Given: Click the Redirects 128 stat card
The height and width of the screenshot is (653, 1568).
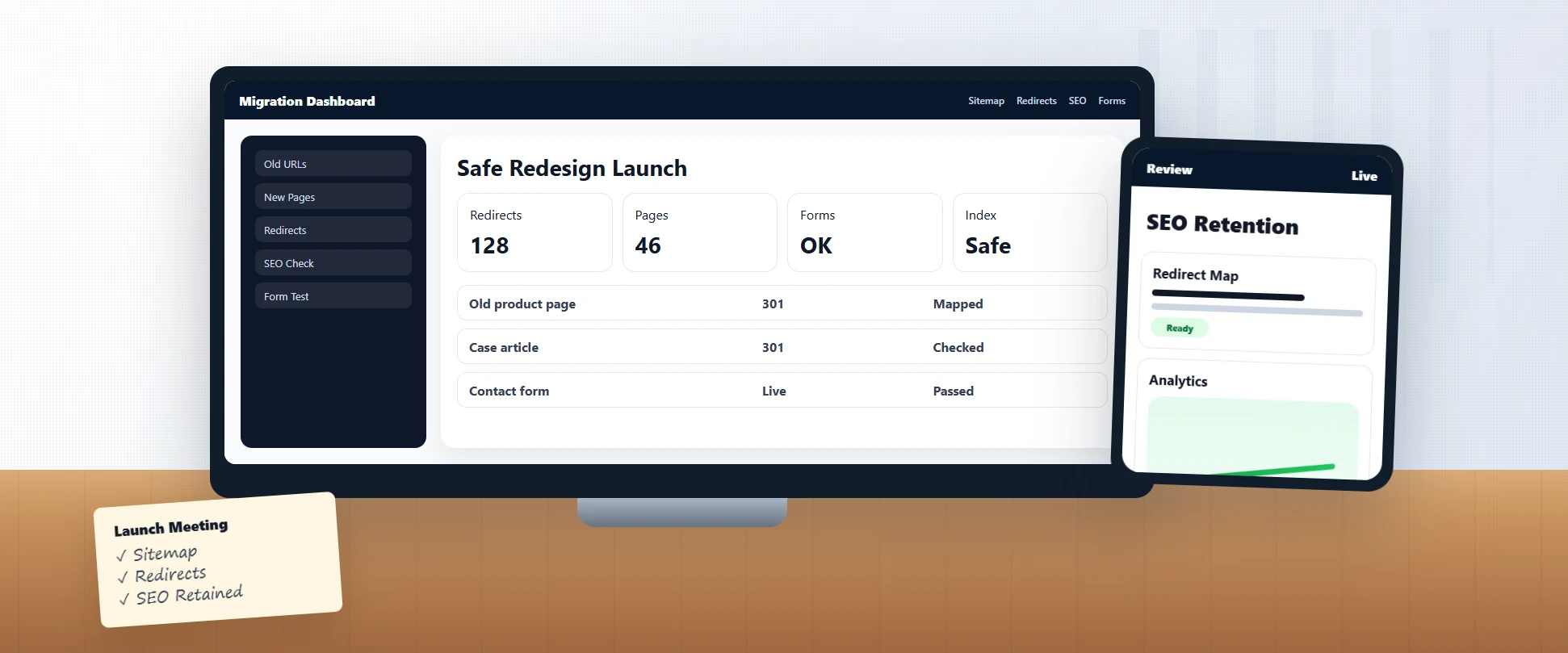Looking at the screenshot, I should [x=535, y=232].
